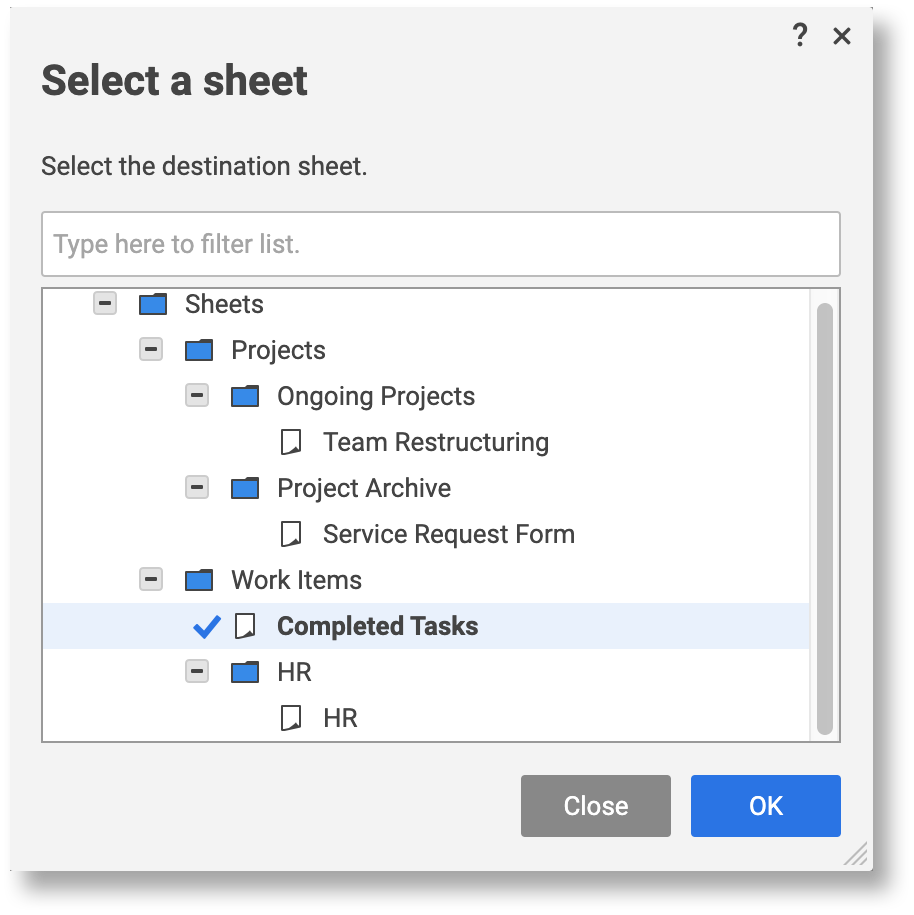Close the Select a sheet dialog
914x915 pixels.
842,37
